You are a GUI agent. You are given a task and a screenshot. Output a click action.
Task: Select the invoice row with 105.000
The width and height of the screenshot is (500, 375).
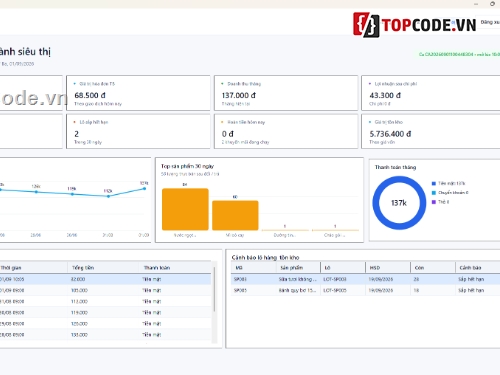pyautogui.click(x=105, y=290)
